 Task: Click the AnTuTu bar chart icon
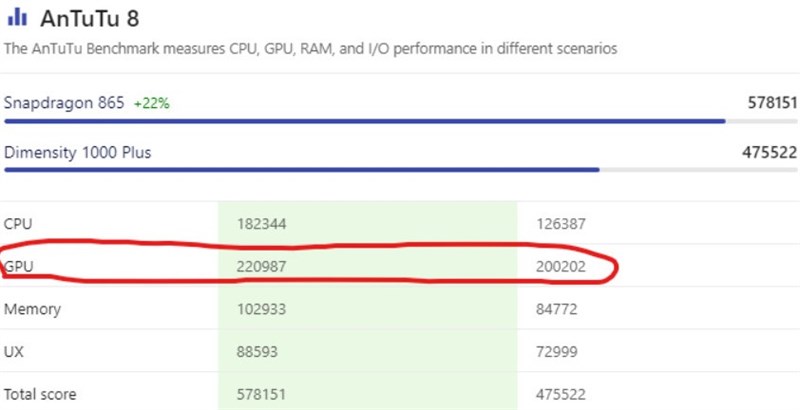click(17, 17)
